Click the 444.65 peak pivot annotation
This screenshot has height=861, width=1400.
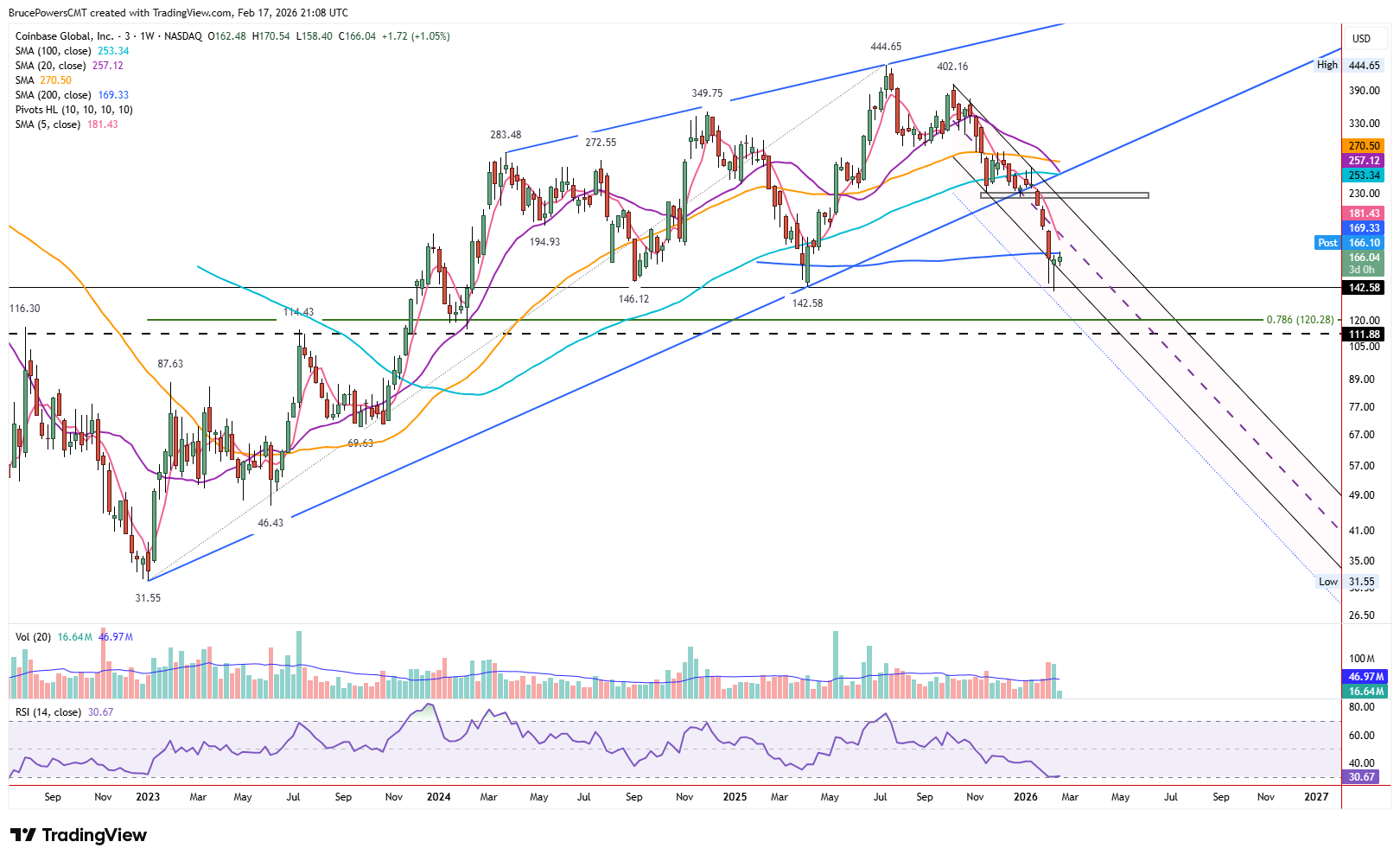(x=886, y=47)
